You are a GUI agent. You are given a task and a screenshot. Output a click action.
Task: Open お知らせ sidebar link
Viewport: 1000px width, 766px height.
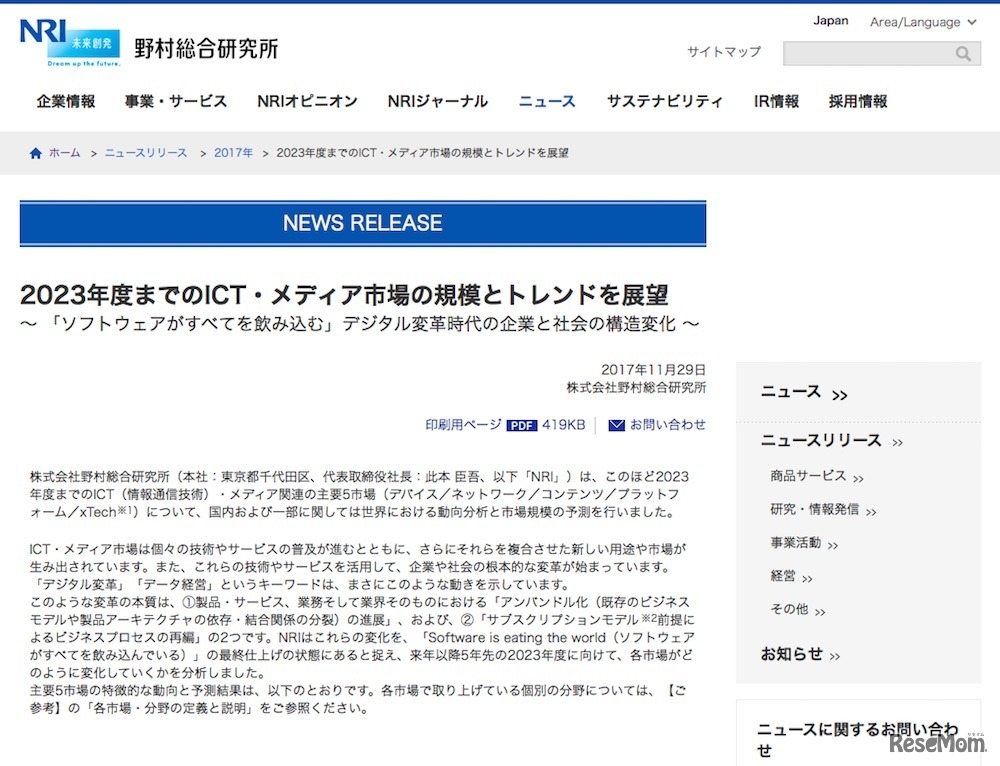pos(791,654)
